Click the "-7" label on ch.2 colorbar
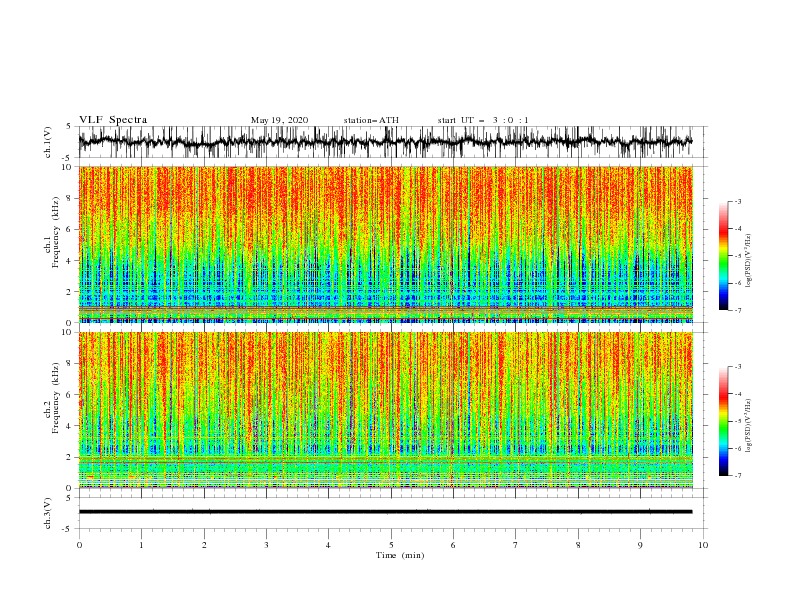The image size is (792, 612). point(737,475)
